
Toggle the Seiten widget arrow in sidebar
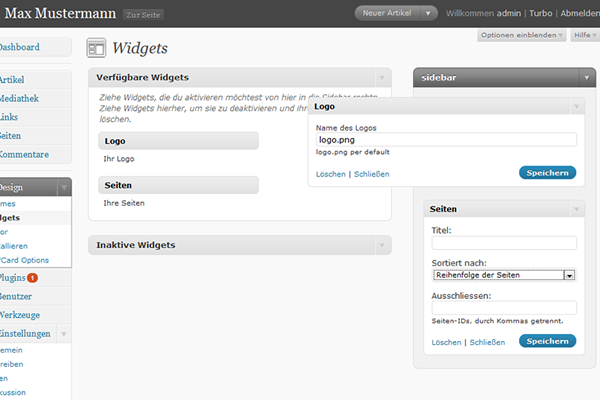pyautogui.click(x=575, y=208)
